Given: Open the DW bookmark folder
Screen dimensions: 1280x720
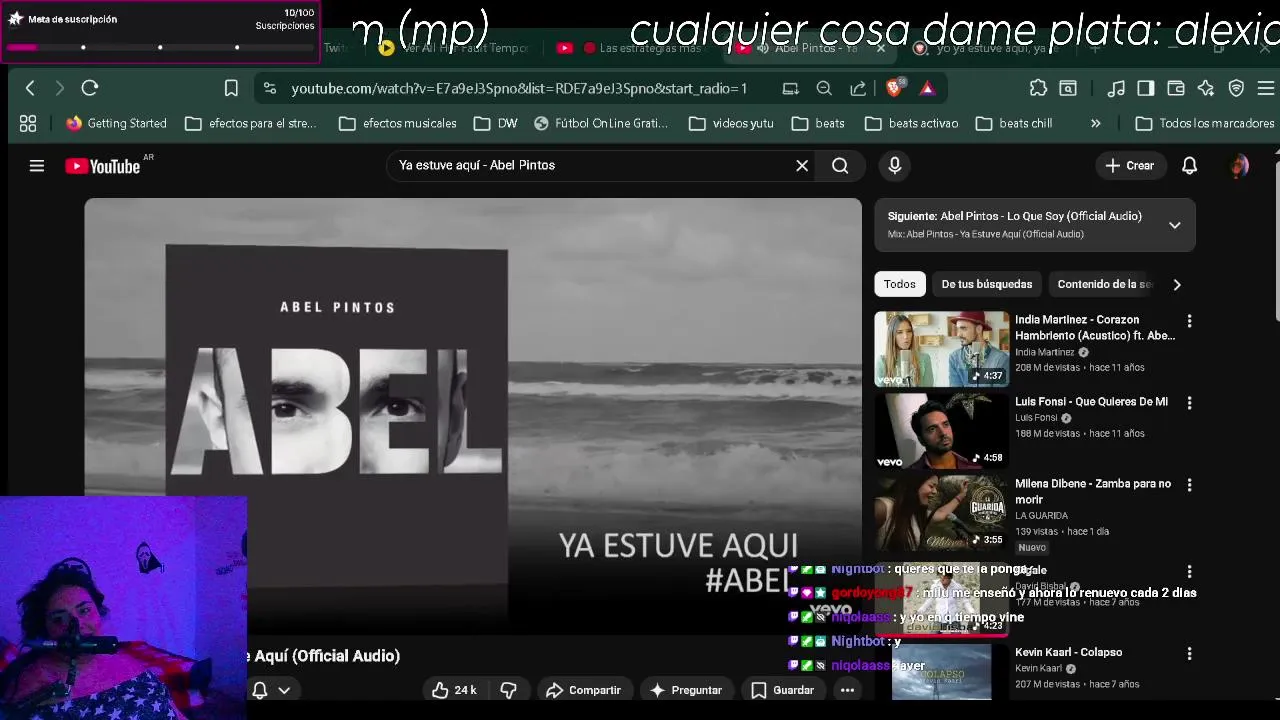Looking at the screenshot, I should pyautogui.click(x=496, y=123).
